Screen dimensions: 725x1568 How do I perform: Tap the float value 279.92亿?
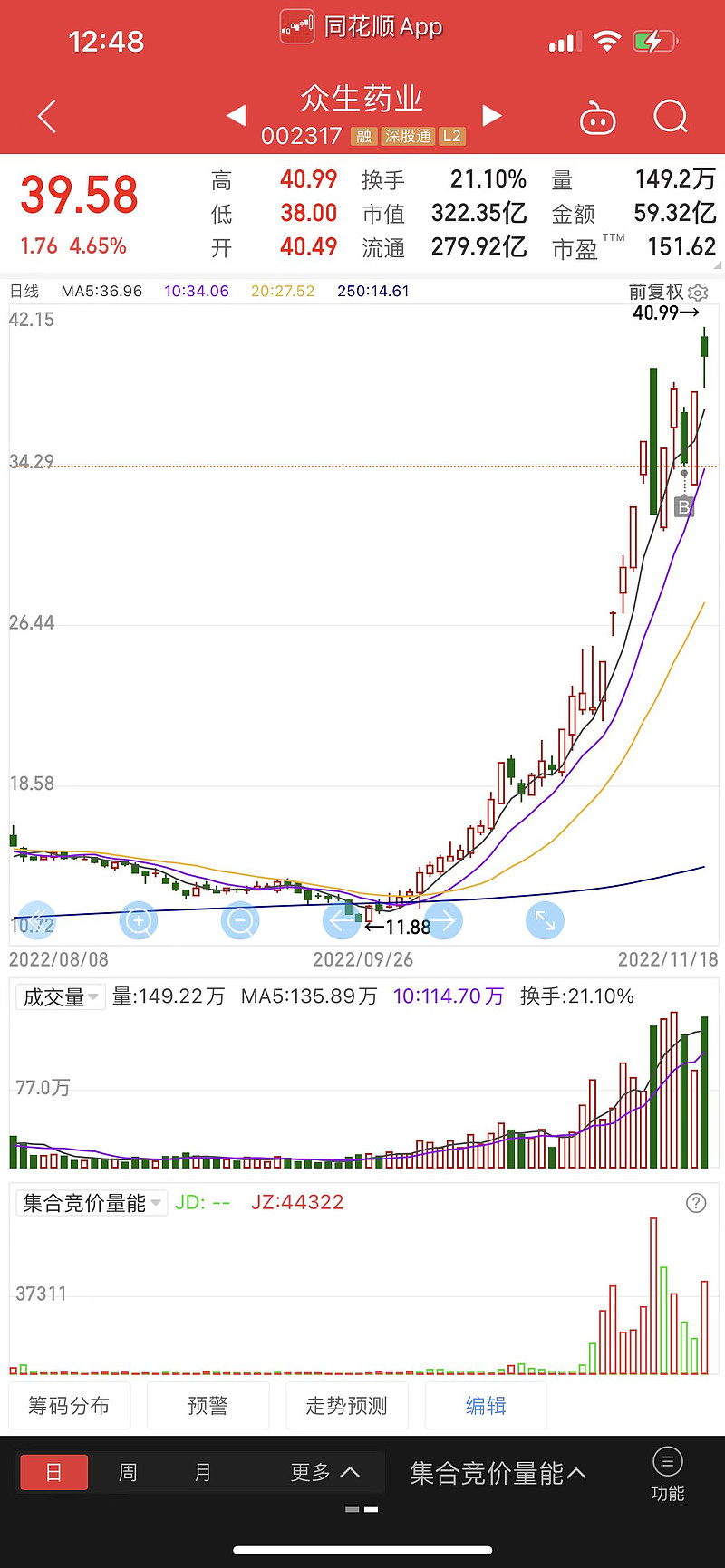click(479, 247)
